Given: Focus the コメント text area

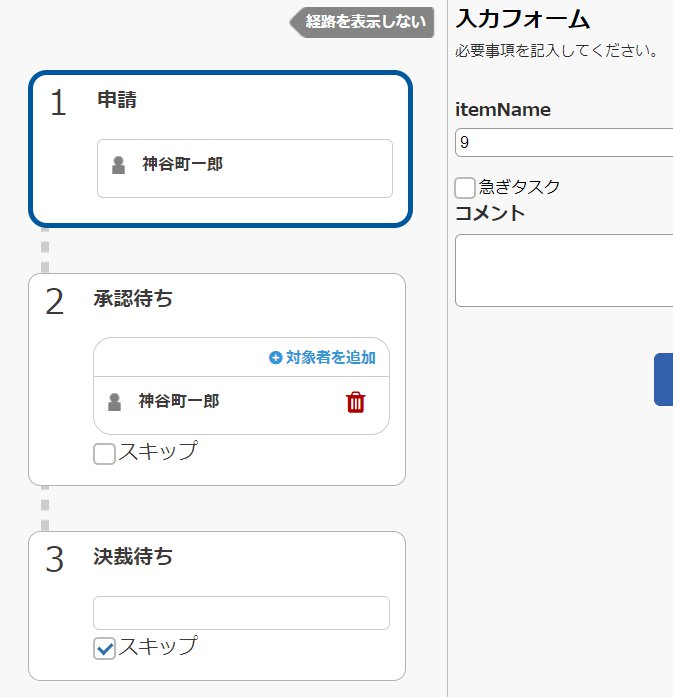Looking at the screenshot, I should 564,270.
